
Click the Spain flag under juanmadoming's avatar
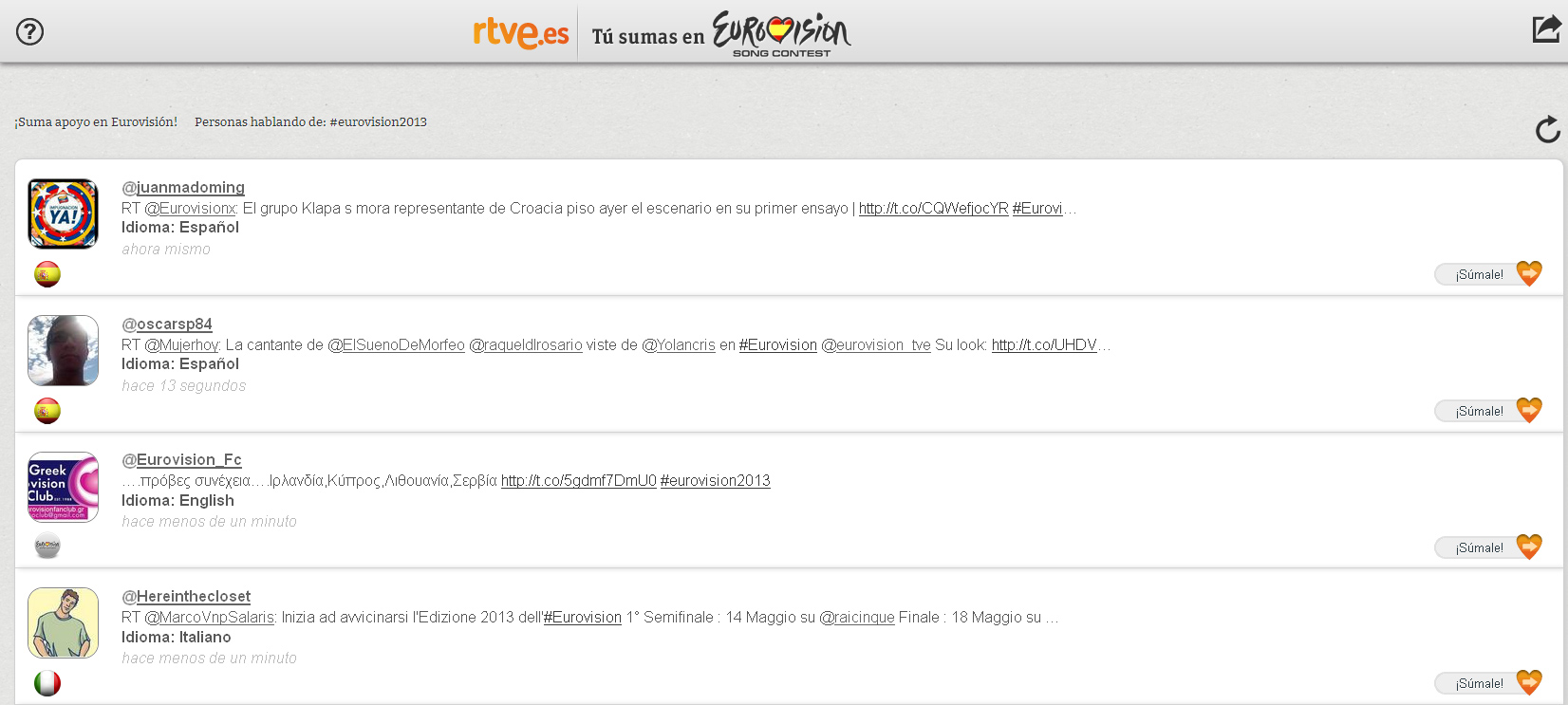tap(47, 274)
